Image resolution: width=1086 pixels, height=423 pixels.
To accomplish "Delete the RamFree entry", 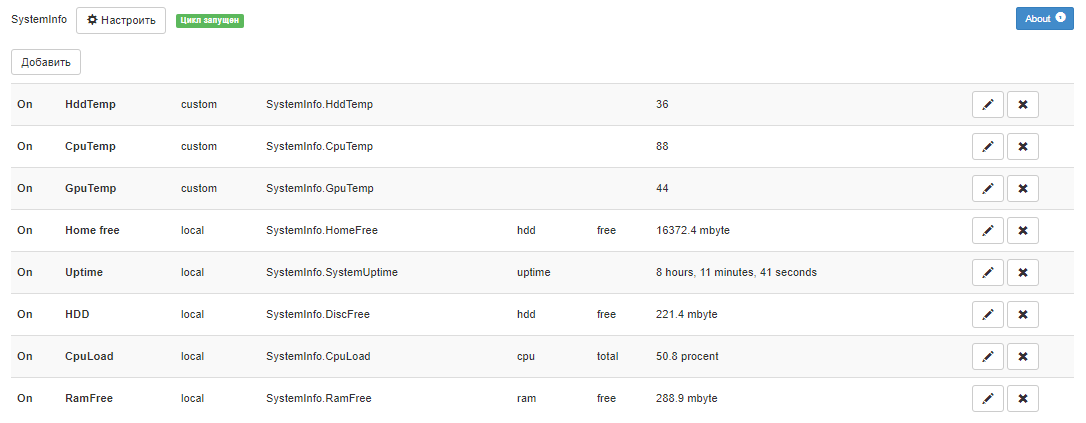I will (x=1022, y=399).
